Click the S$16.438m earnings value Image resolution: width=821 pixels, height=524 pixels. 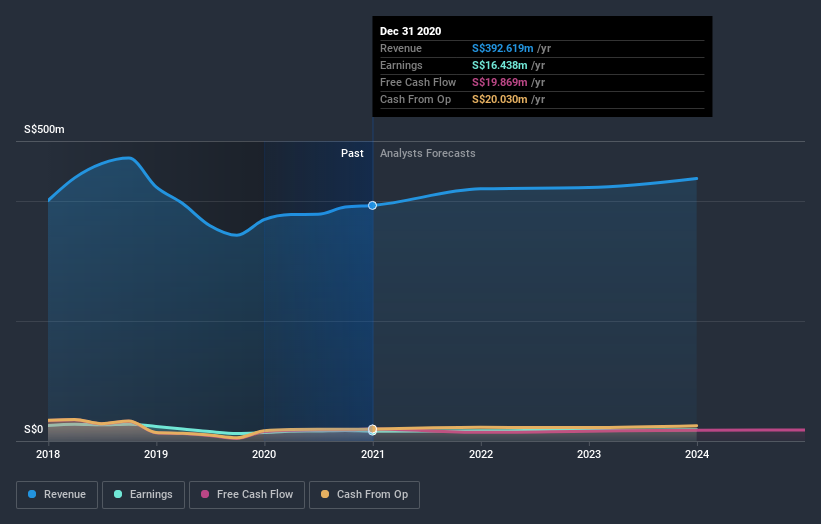tap(500, 65)
